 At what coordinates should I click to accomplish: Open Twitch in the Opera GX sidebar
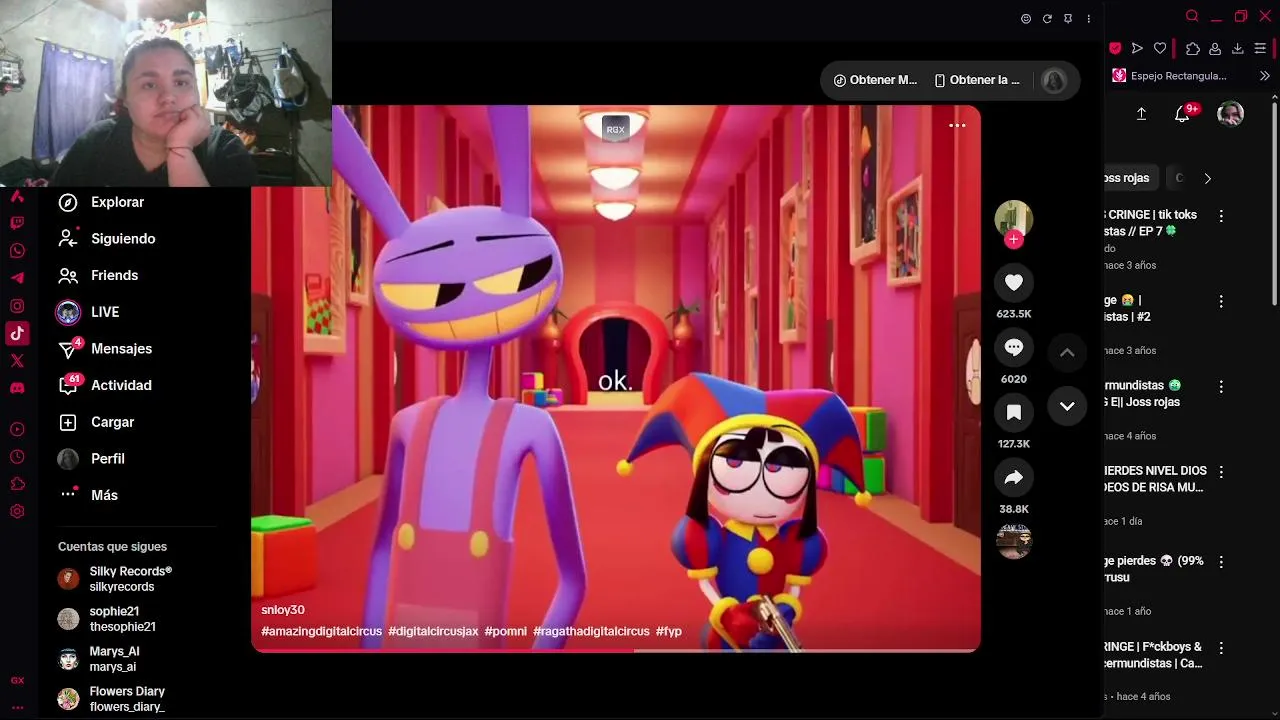tap(17, 223)
